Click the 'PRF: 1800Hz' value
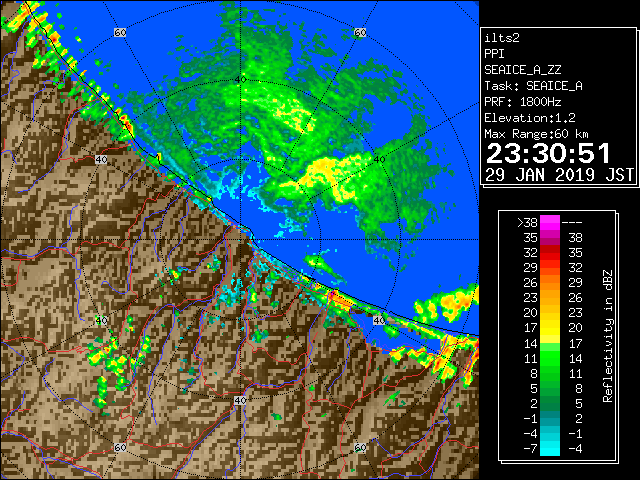640x480 pixels. coord(522,102)
